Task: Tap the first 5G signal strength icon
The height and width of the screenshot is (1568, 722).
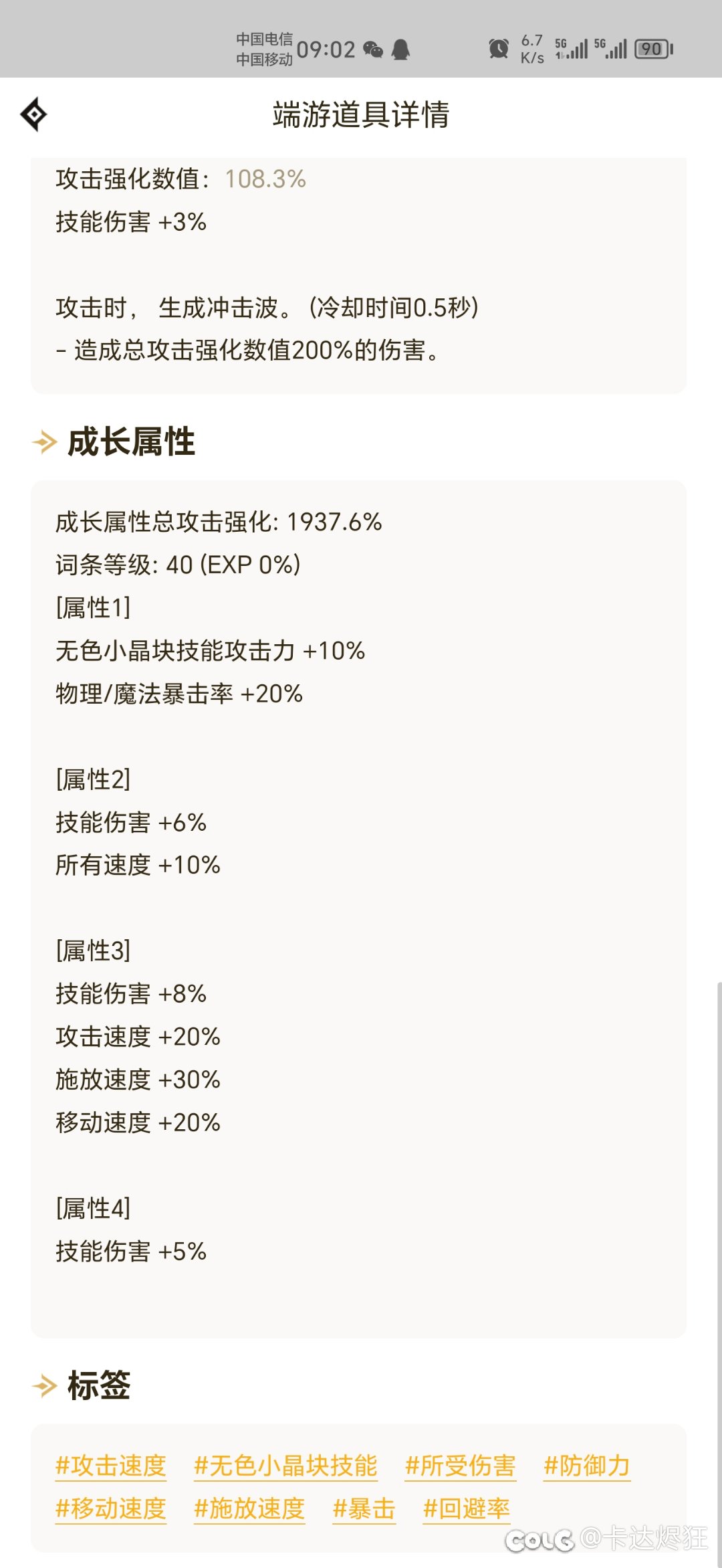Action: pyautogui.click(x=572, y=49)
